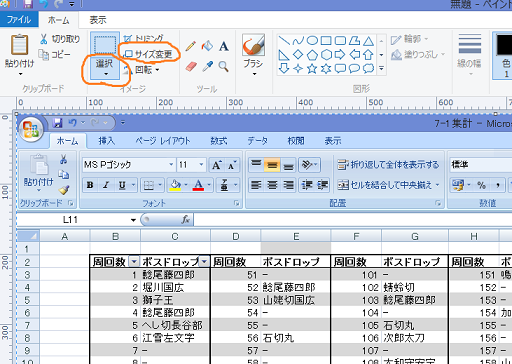Viewport: 512px width, 364px height.
Task: Pick the Diamond shape
Action: (x=298, y=54)
